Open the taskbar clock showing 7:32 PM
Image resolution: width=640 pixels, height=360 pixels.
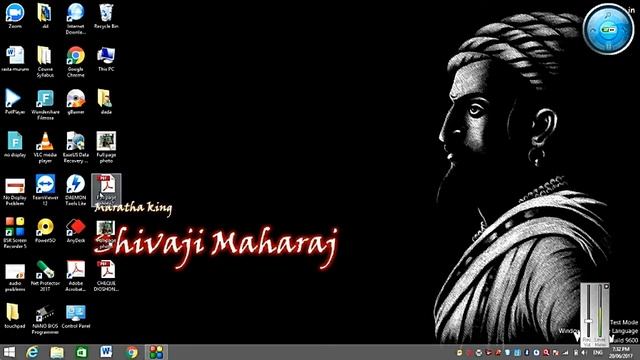[620, 353]
